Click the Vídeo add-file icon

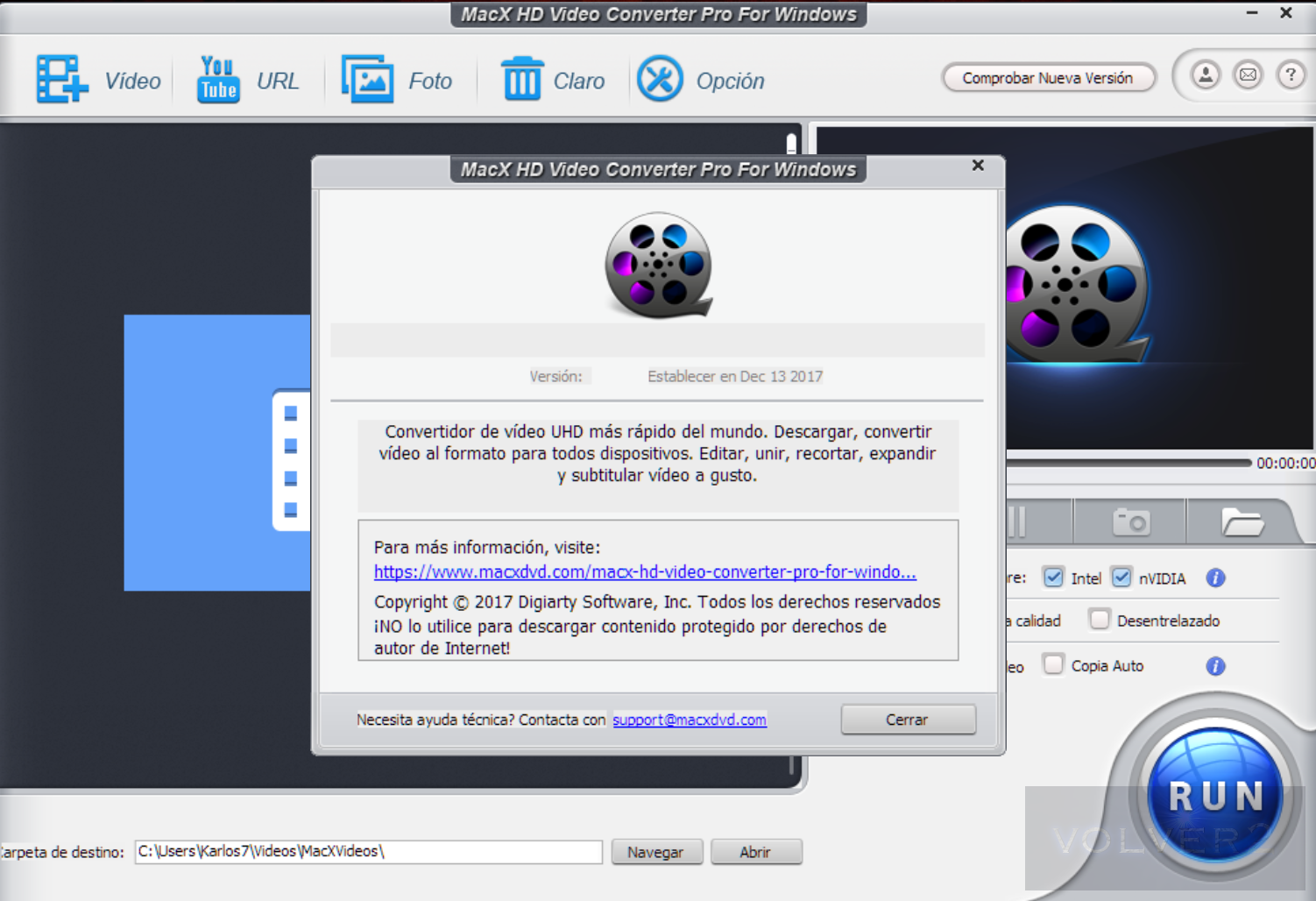click(x=62, y=80)
